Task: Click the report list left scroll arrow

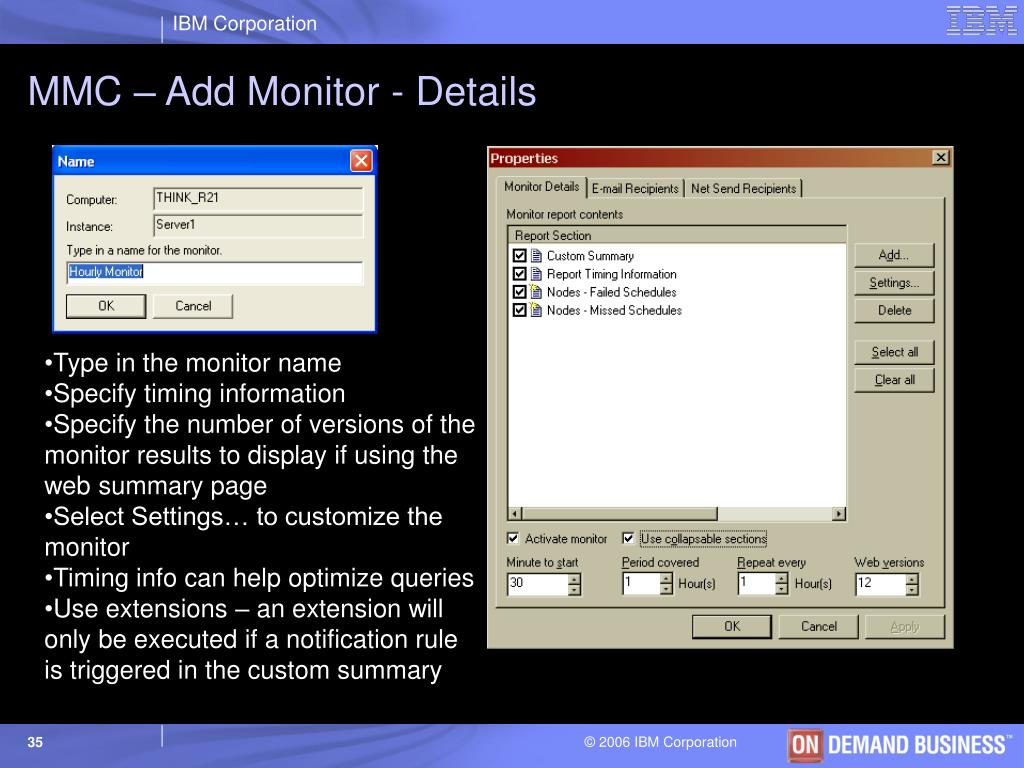Action: [515, 514]
